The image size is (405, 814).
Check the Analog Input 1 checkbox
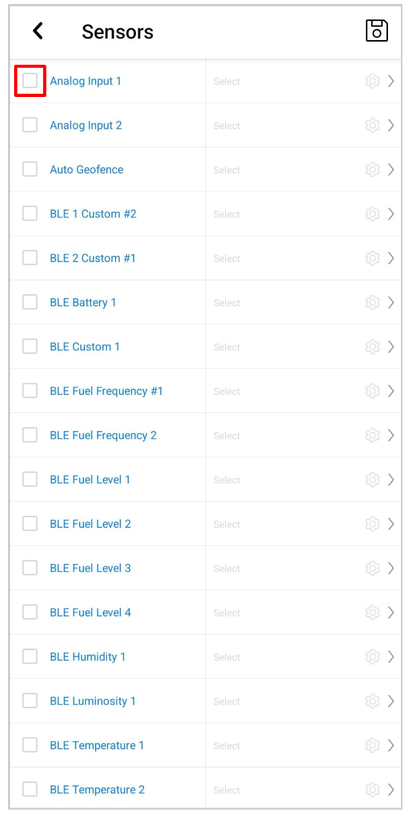pos(30,80)
